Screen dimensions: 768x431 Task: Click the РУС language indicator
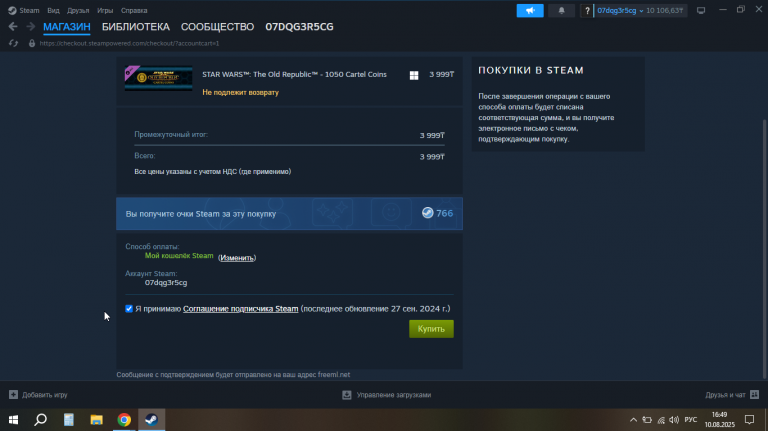[x=691, y=420]
